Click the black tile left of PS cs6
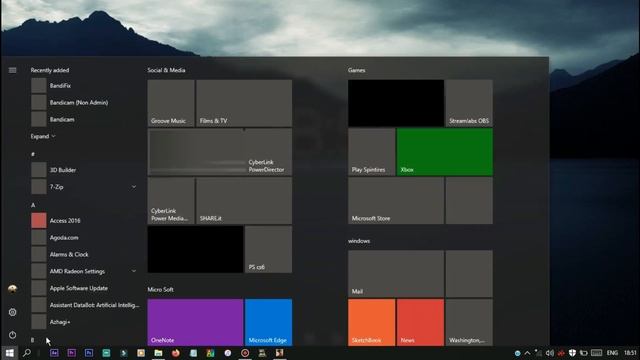640x360 pixels. (x=195, y=249)
